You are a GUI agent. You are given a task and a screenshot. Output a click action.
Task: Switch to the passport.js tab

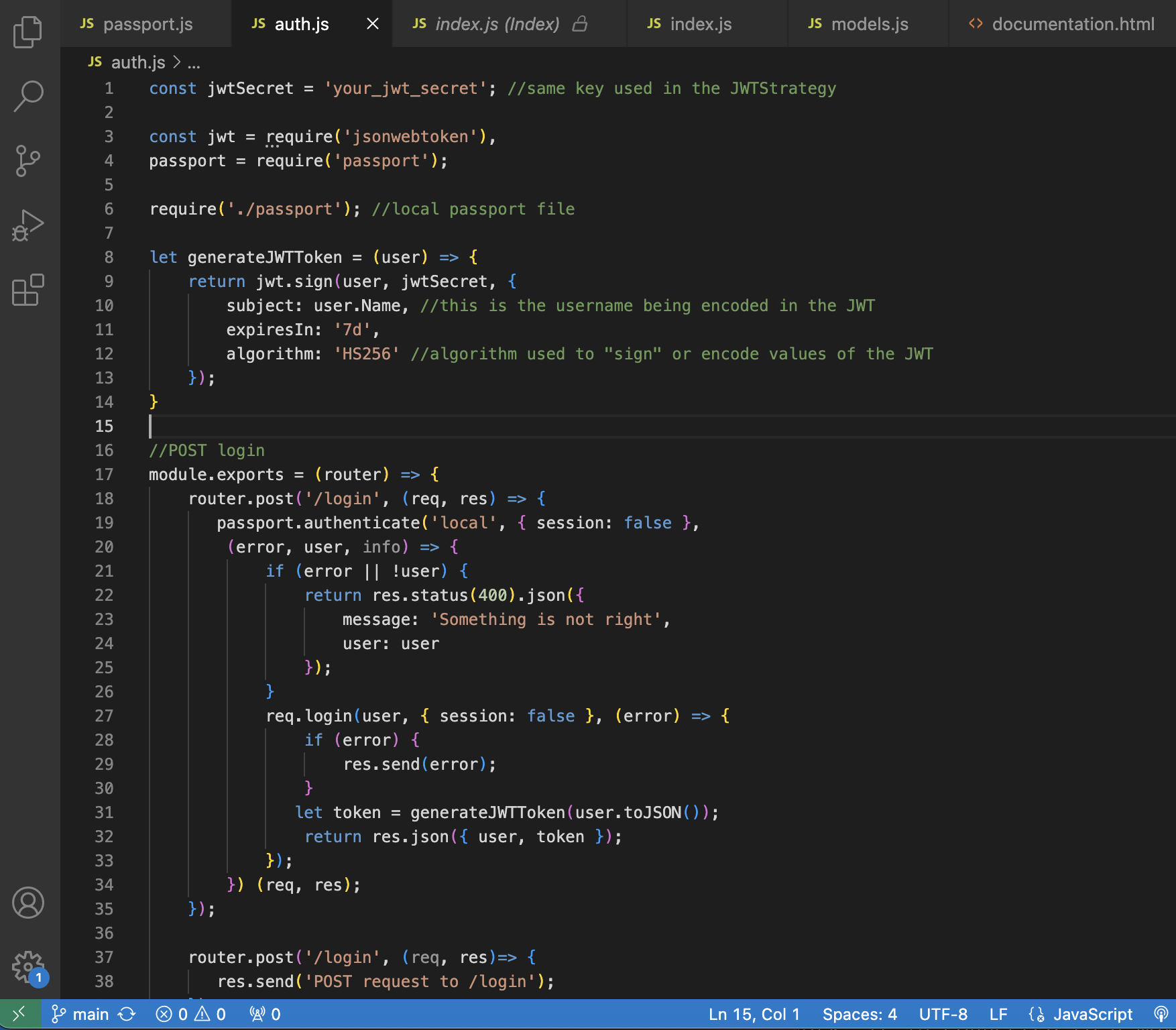coord(147,24)
